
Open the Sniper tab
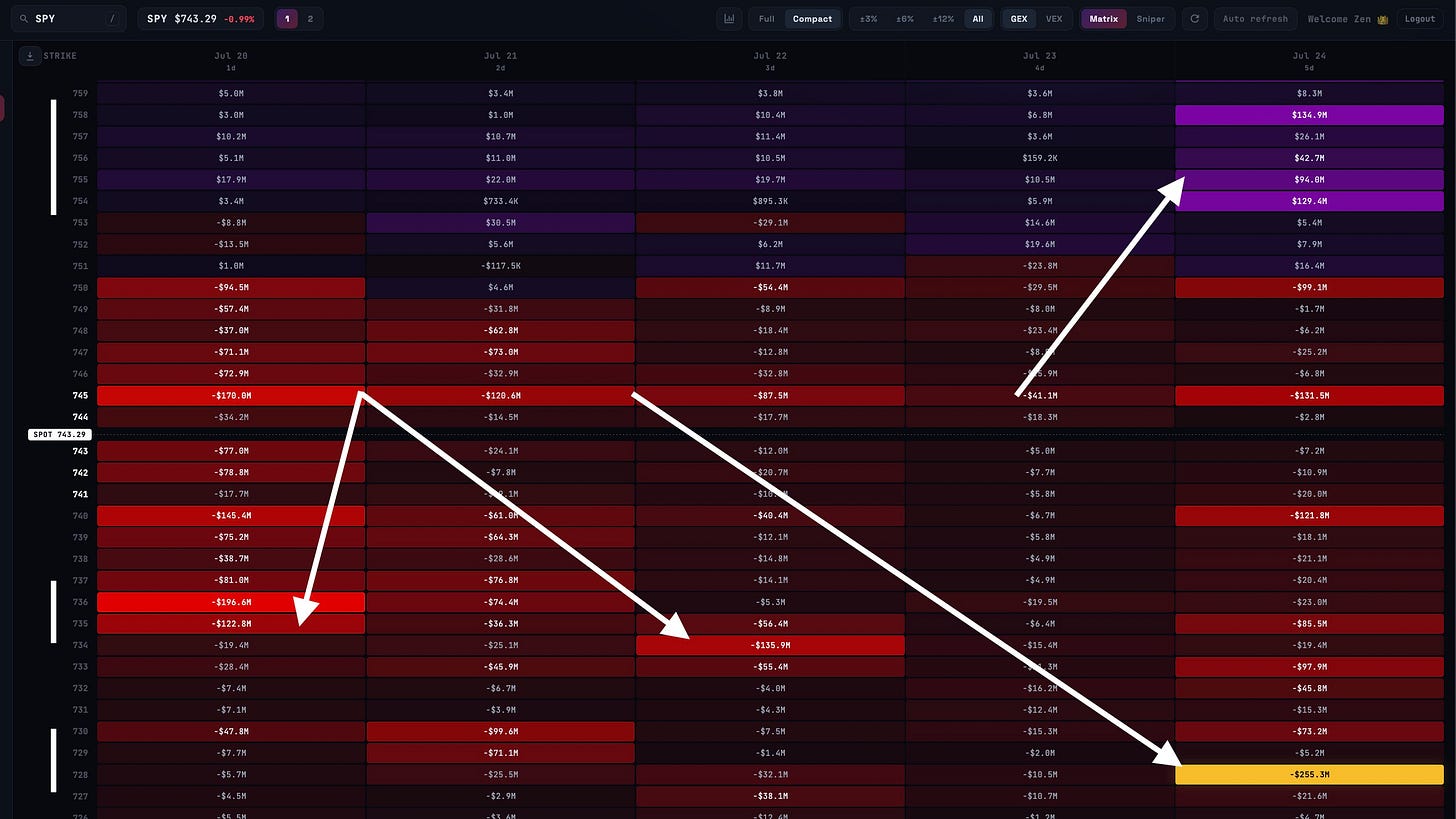[x=1151, y=19]
